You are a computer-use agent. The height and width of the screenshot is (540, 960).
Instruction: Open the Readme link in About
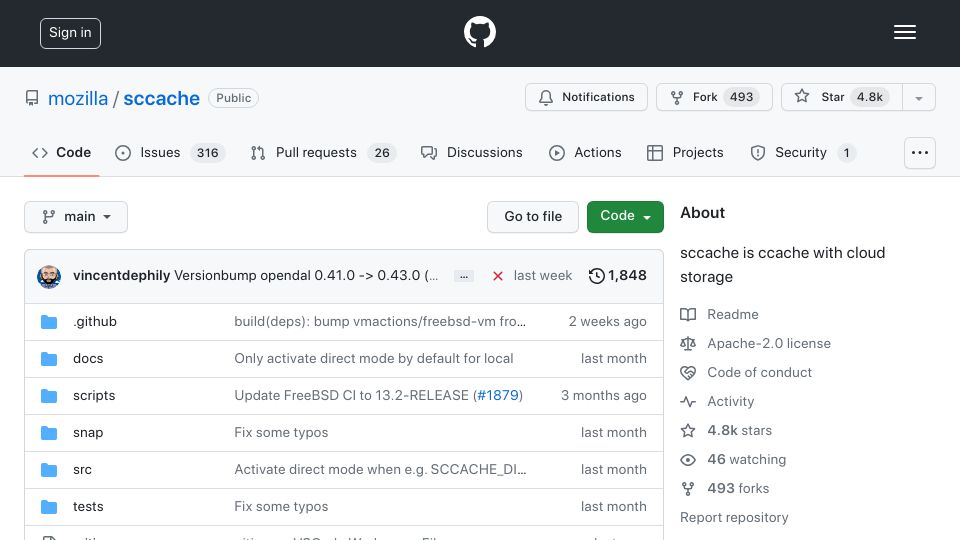(733, 314)
